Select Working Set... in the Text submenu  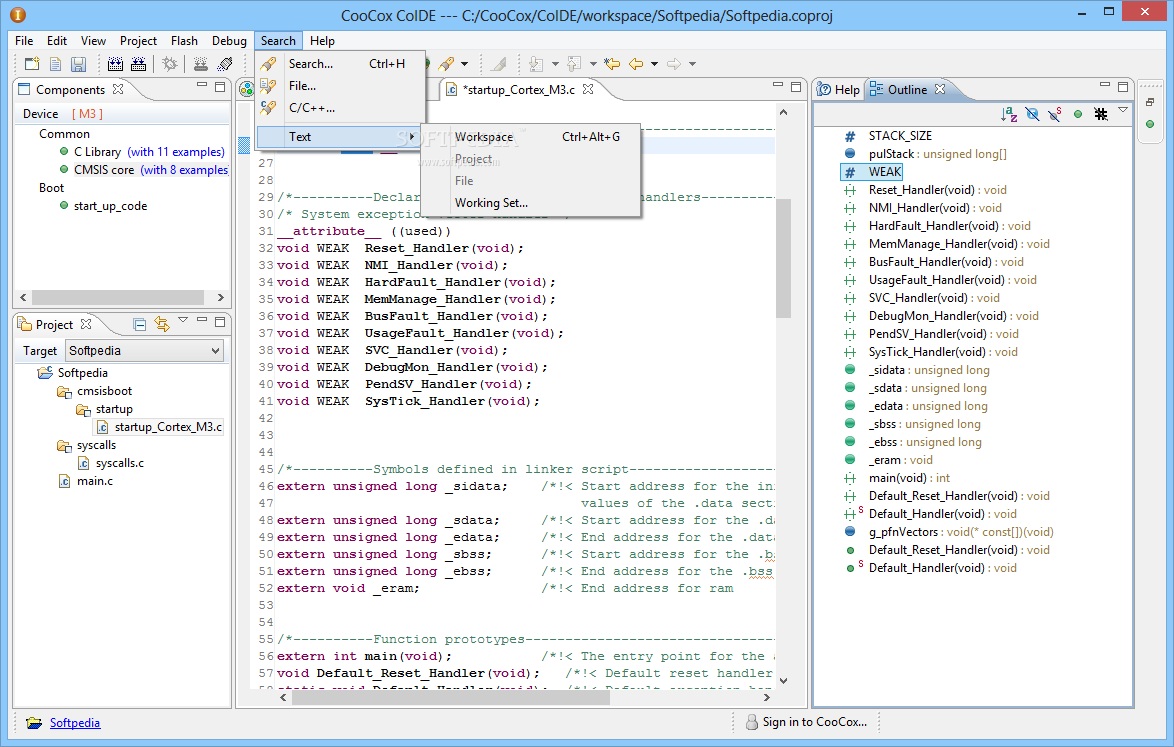[531, 203]
